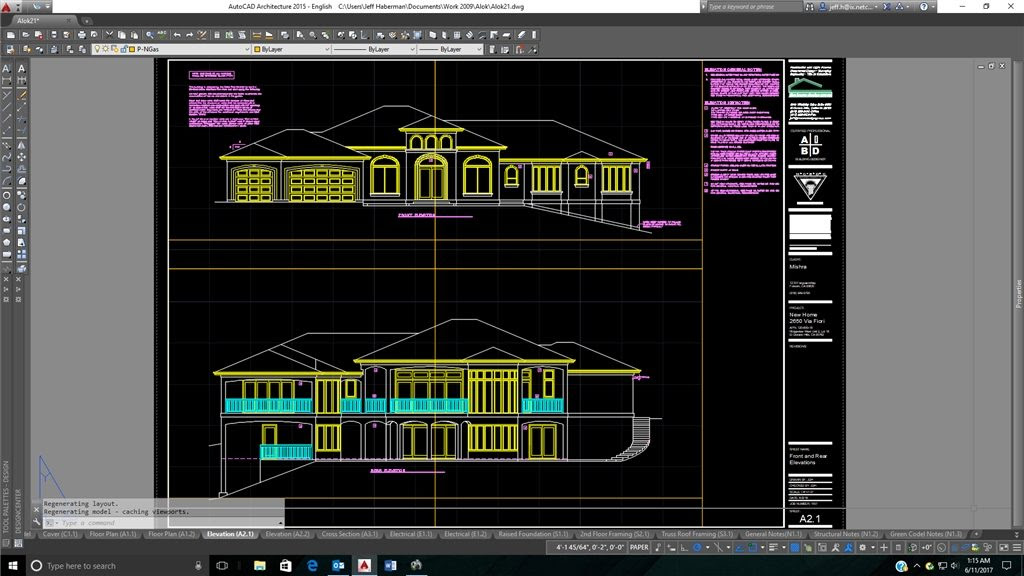Open the Floor Plan (A1.1) layout tab
This screenshot has width=1024, height=576.
pyautogui.click(x=115, y=534)
